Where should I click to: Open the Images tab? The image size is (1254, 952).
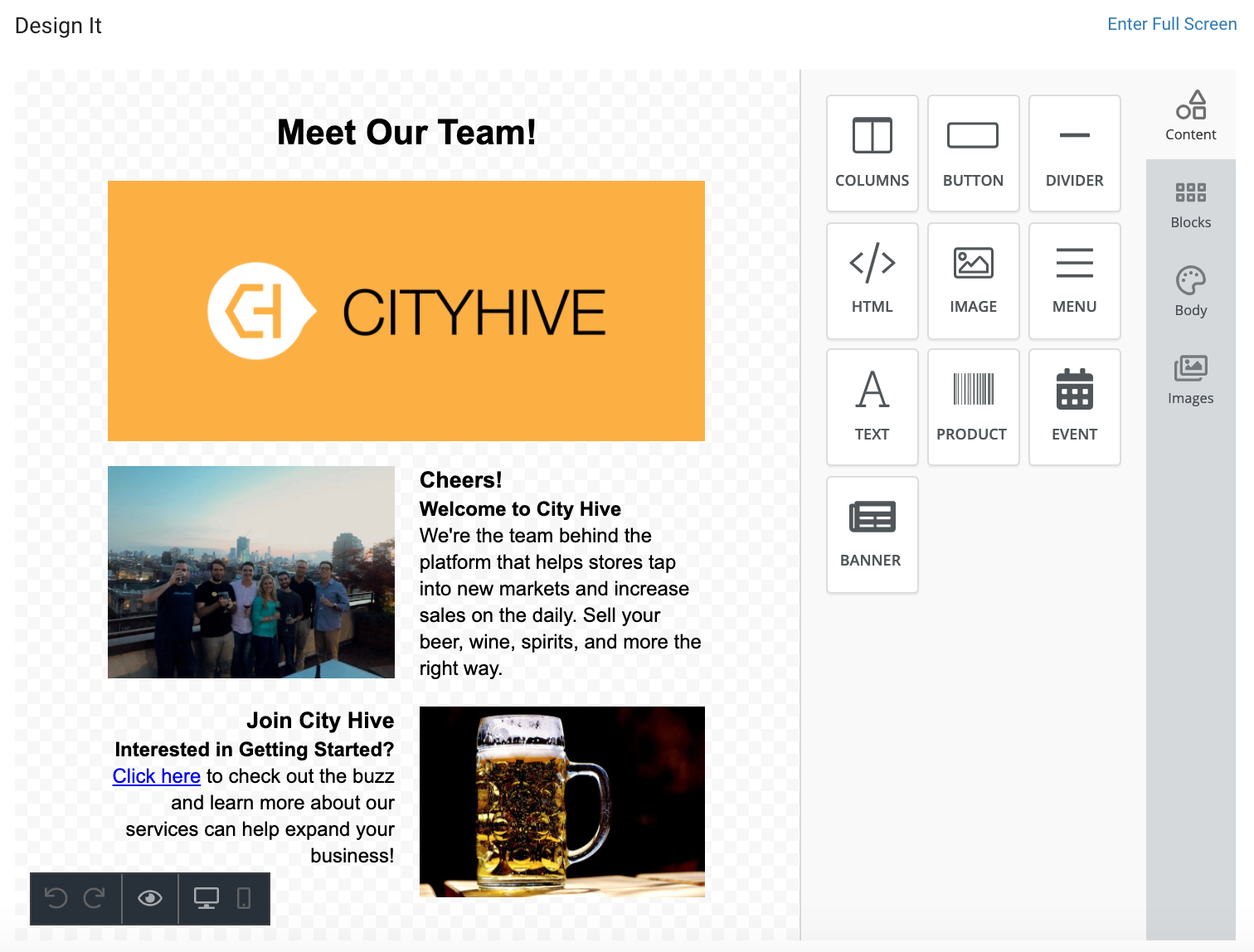point(1190,380)
